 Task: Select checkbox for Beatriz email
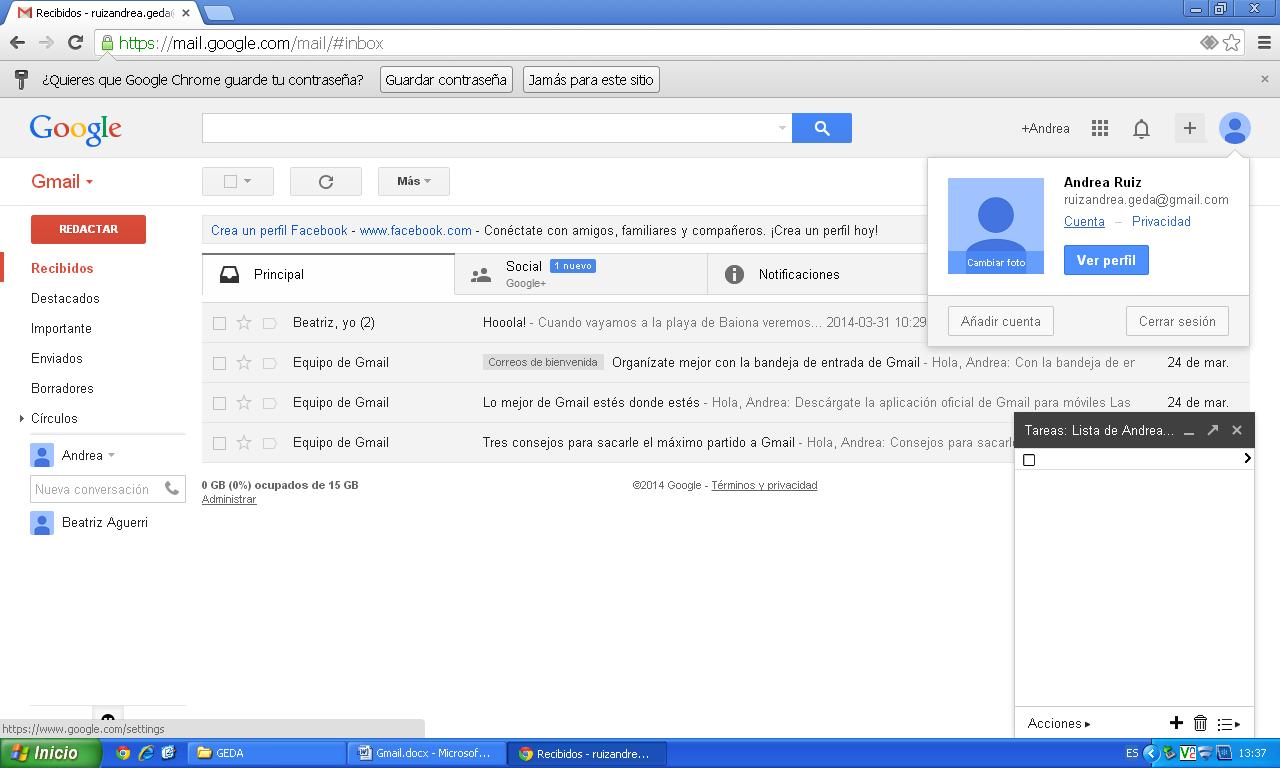pos(219,323)
